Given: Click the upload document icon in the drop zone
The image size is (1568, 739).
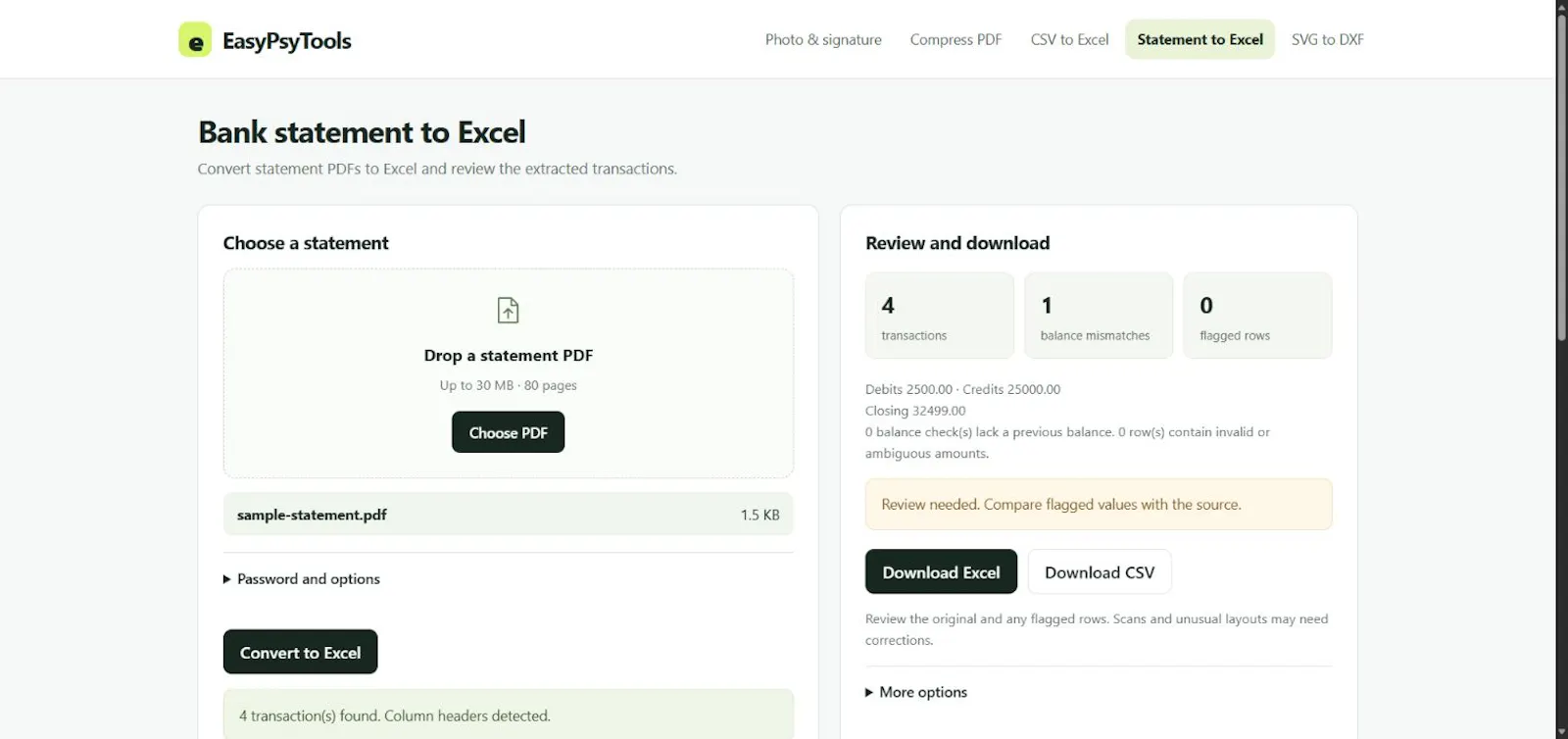Looking at the screenshot, I should (508, 311).
